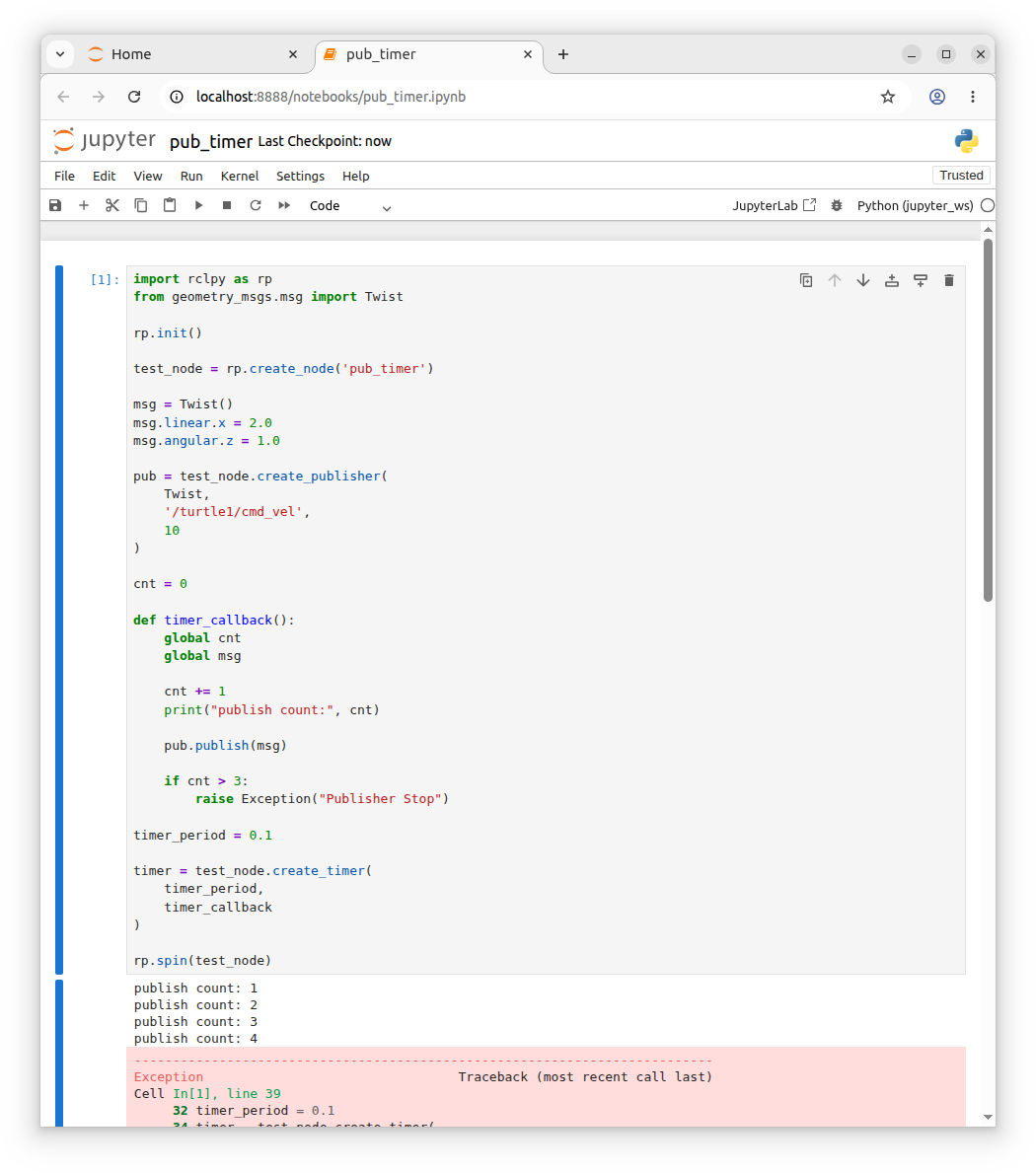Click the address bar URL
1036x1173 pixels.
[331, 97]
